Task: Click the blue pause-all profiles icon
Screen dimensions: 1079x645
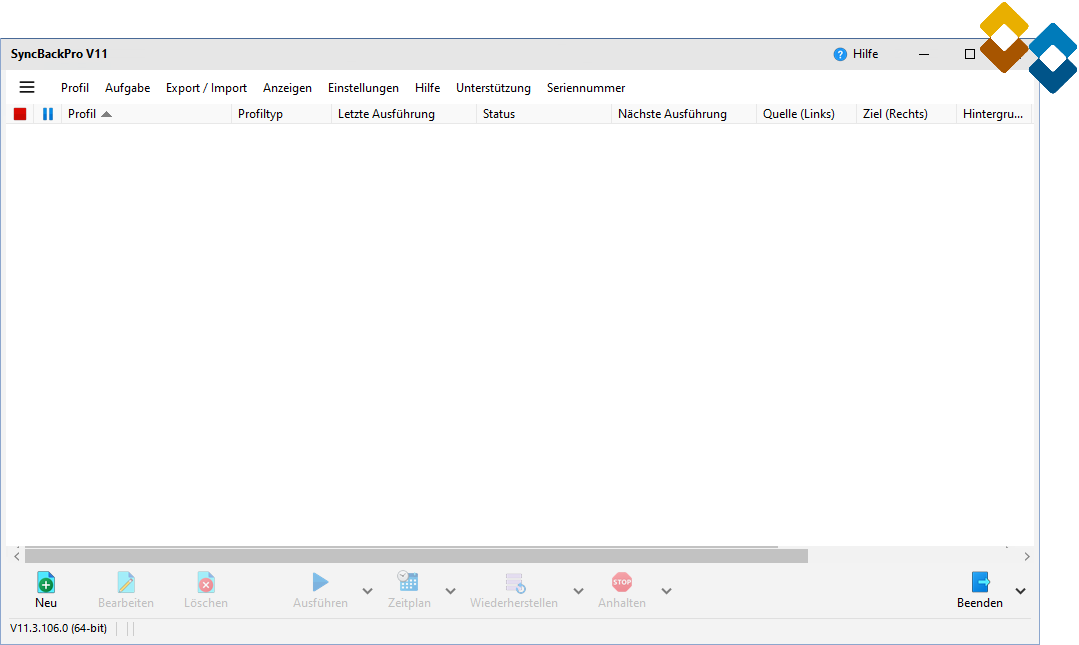Action: [x=47, y=114]
